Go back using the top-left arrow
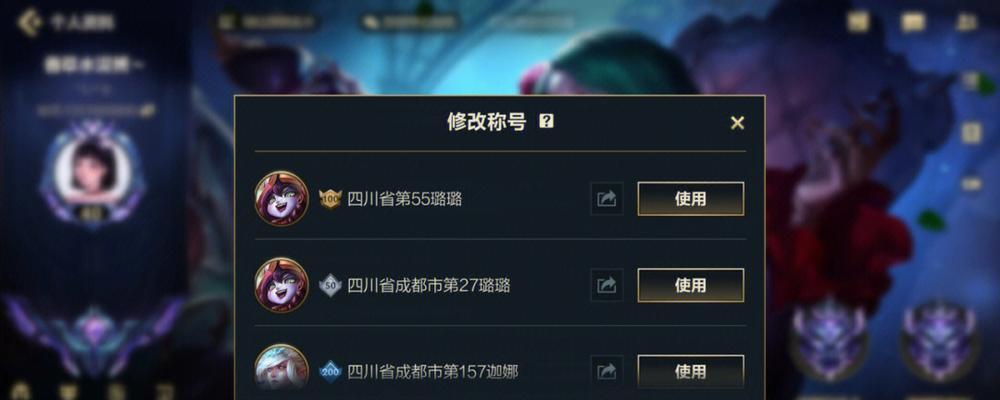Viewport: 1000px width, 400px height. (29, 22)
